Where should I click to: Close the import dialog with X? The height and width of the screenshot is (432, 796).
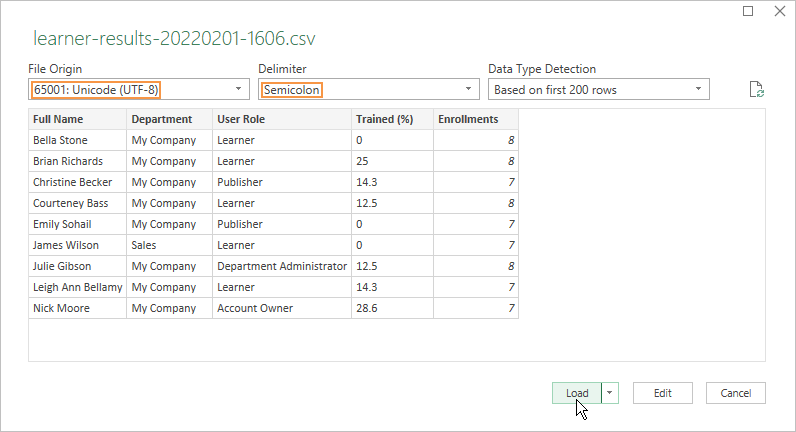(780, 11)
